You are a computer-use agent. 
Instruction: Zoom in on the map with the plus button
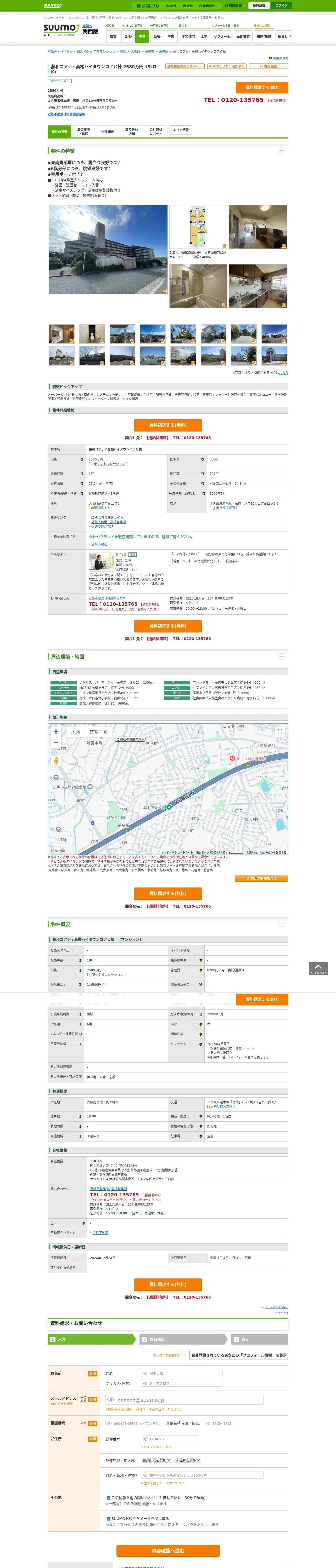pyautogui.click(x=56, y=732)
